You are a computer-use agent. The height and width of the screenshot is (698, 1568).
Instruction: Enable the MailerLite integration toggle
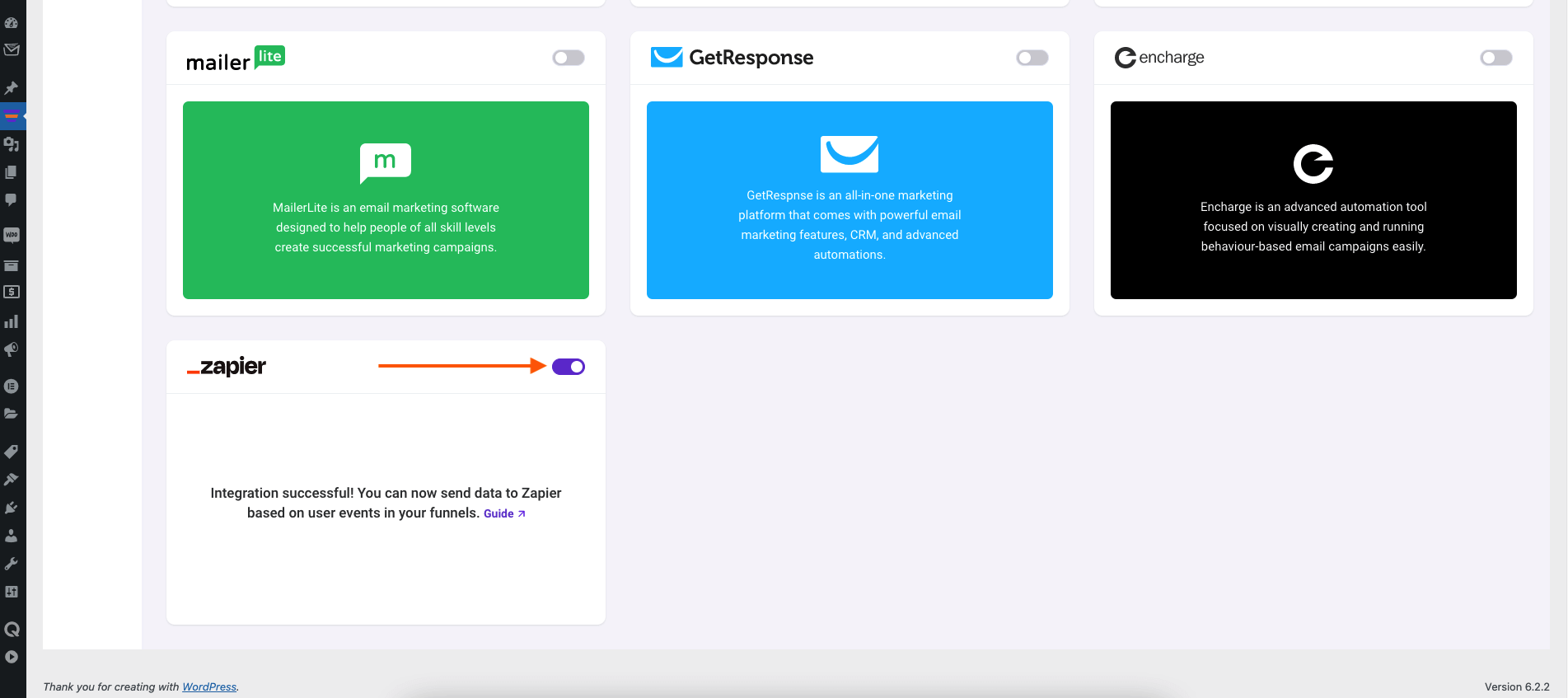[569, 58]
